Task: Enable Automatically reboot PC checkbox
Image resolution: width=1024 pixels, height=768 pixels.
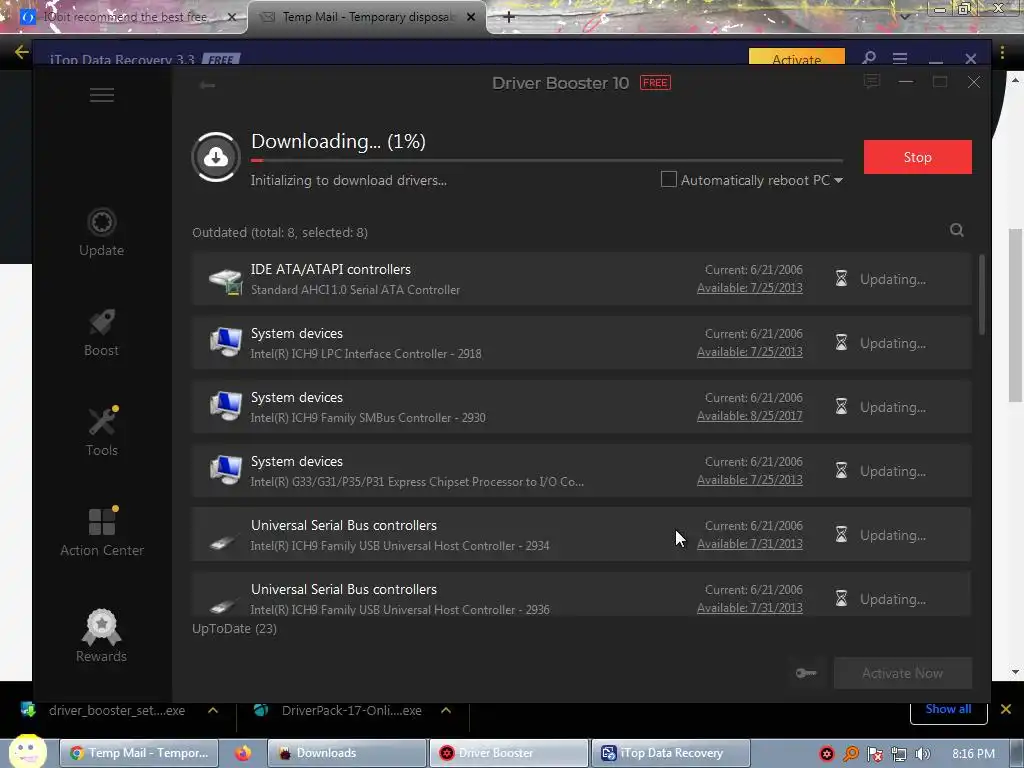Action: pyautogui.click(x=668, y=180)
